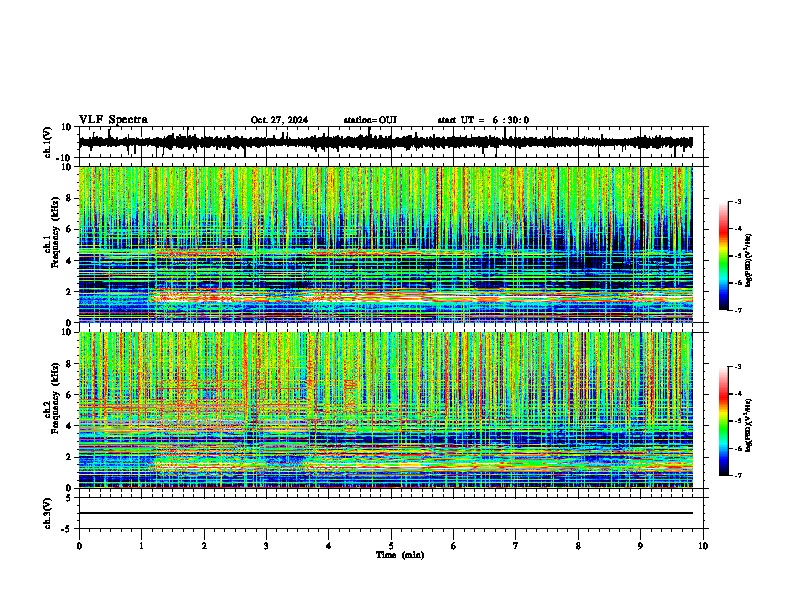
Task: Select the "Time (min)" axis title
Action: (400, 555)
